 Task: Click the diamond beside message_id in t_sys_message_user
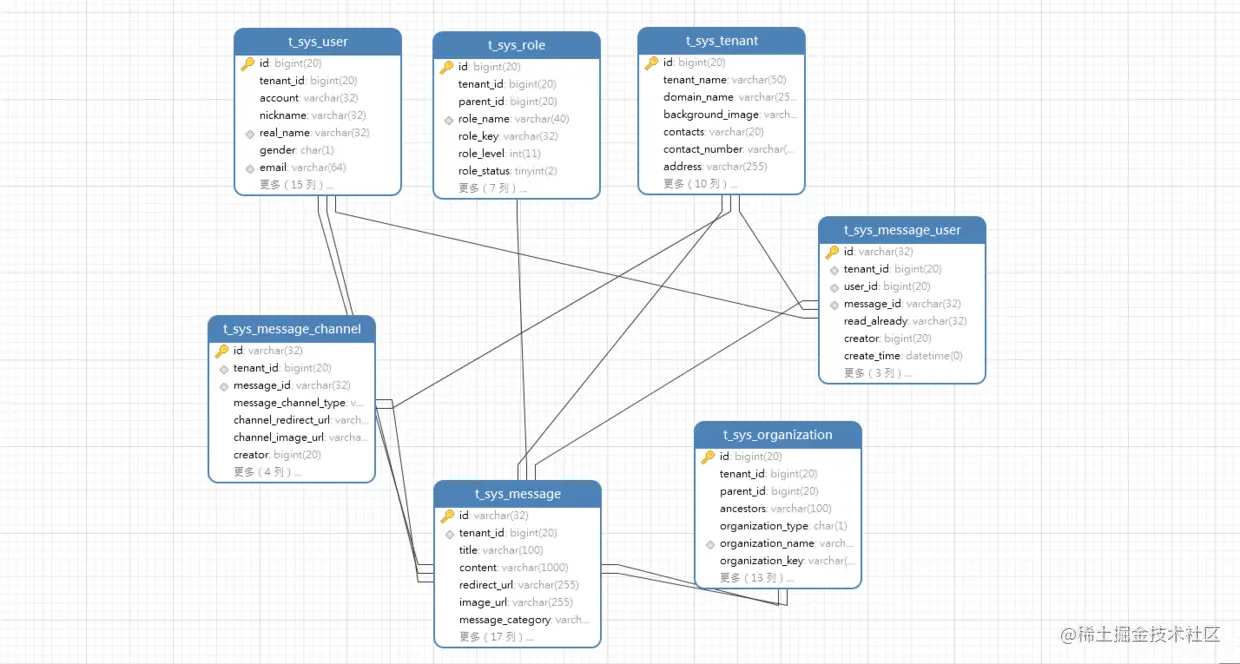pos(834,304)
